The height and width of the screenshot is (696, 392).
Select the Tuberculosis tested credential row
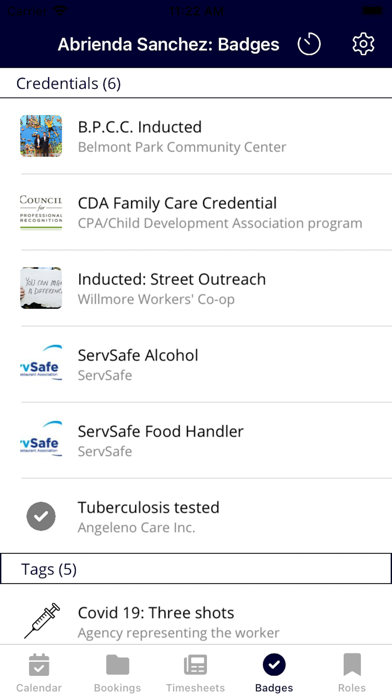point(196,517)
